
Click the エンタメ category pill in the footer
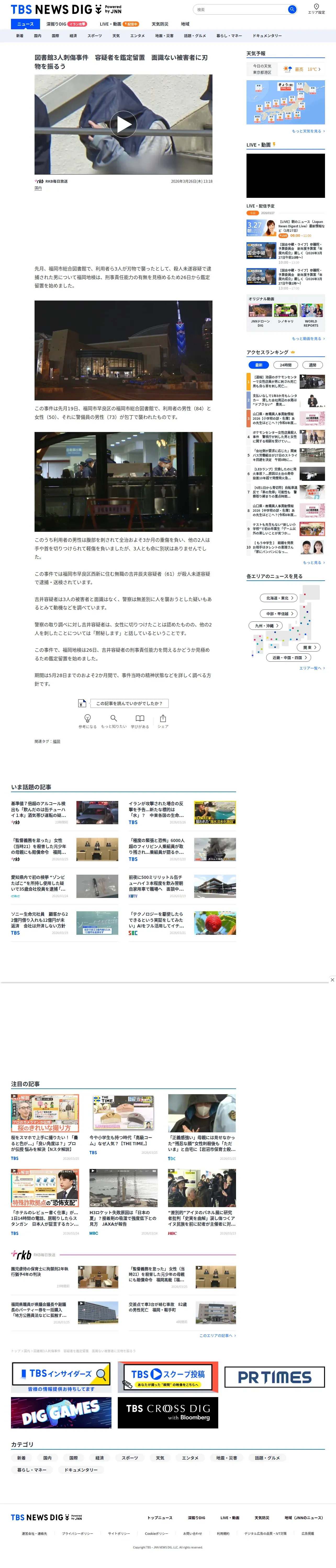pos(190,1458)
